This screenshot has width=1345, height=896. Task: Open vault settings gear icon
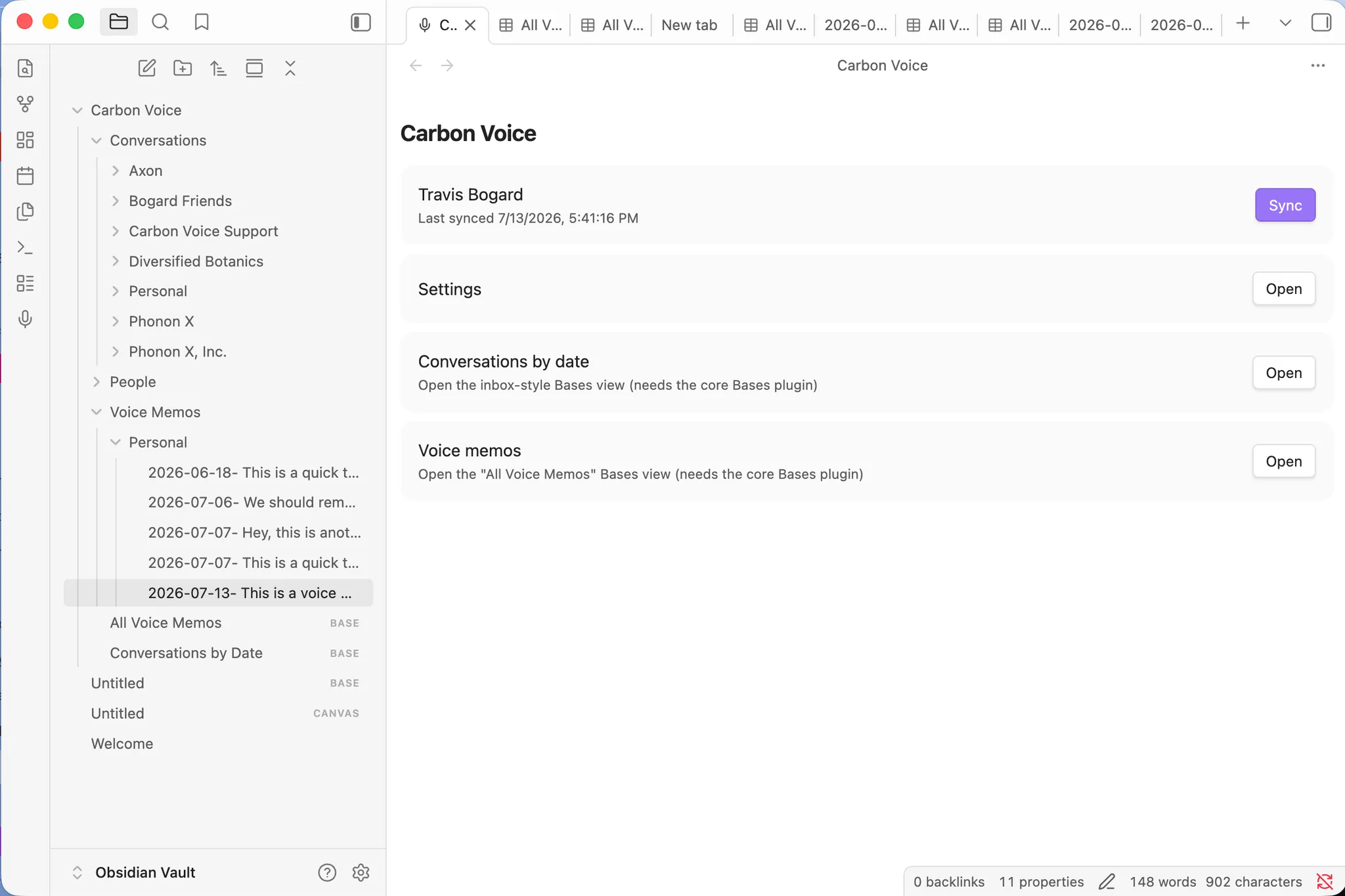click(361, 872)
